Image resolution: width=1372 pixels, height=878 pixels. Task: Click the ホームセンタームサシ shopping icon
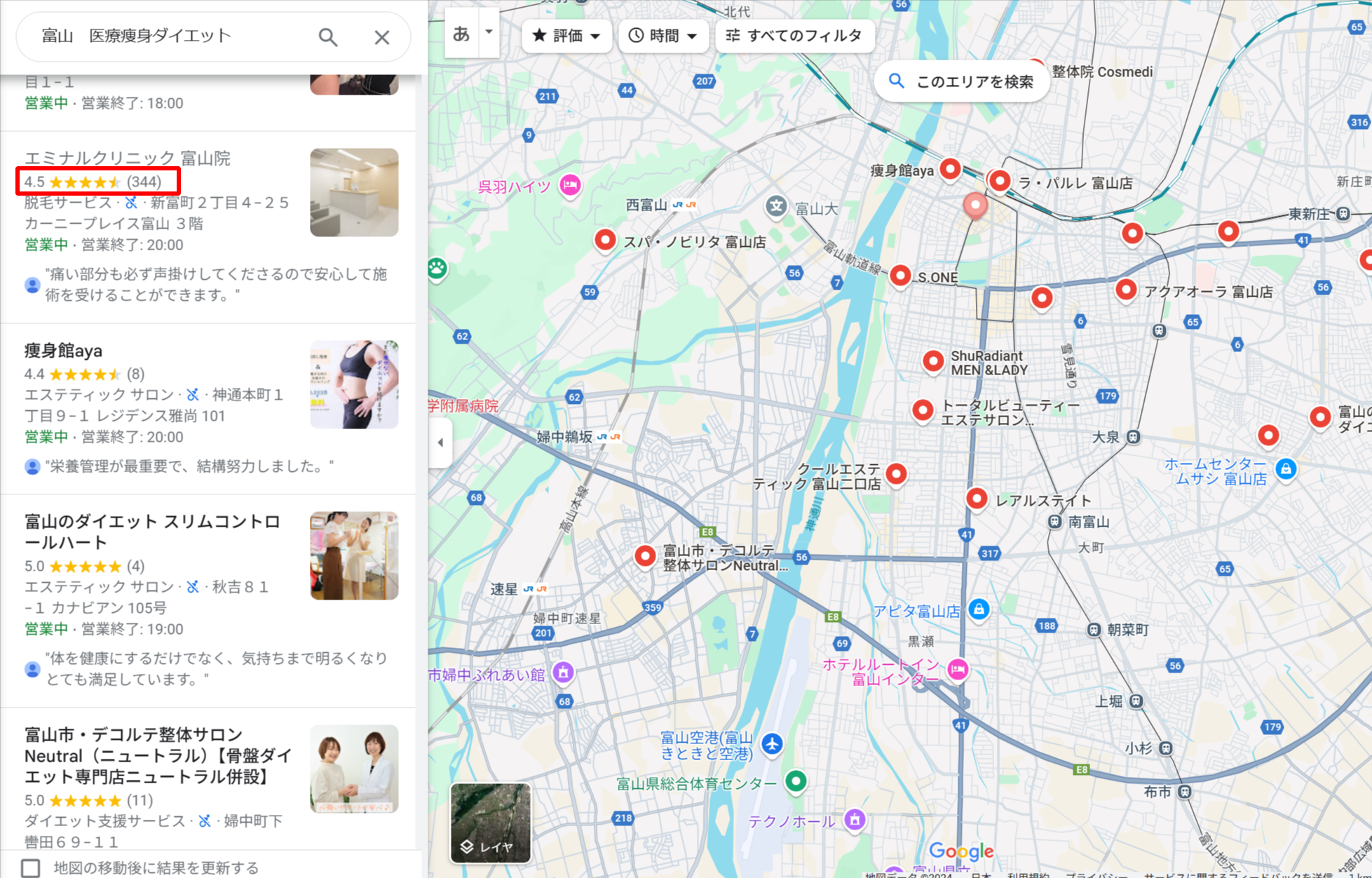click(x=1286, y=468)
